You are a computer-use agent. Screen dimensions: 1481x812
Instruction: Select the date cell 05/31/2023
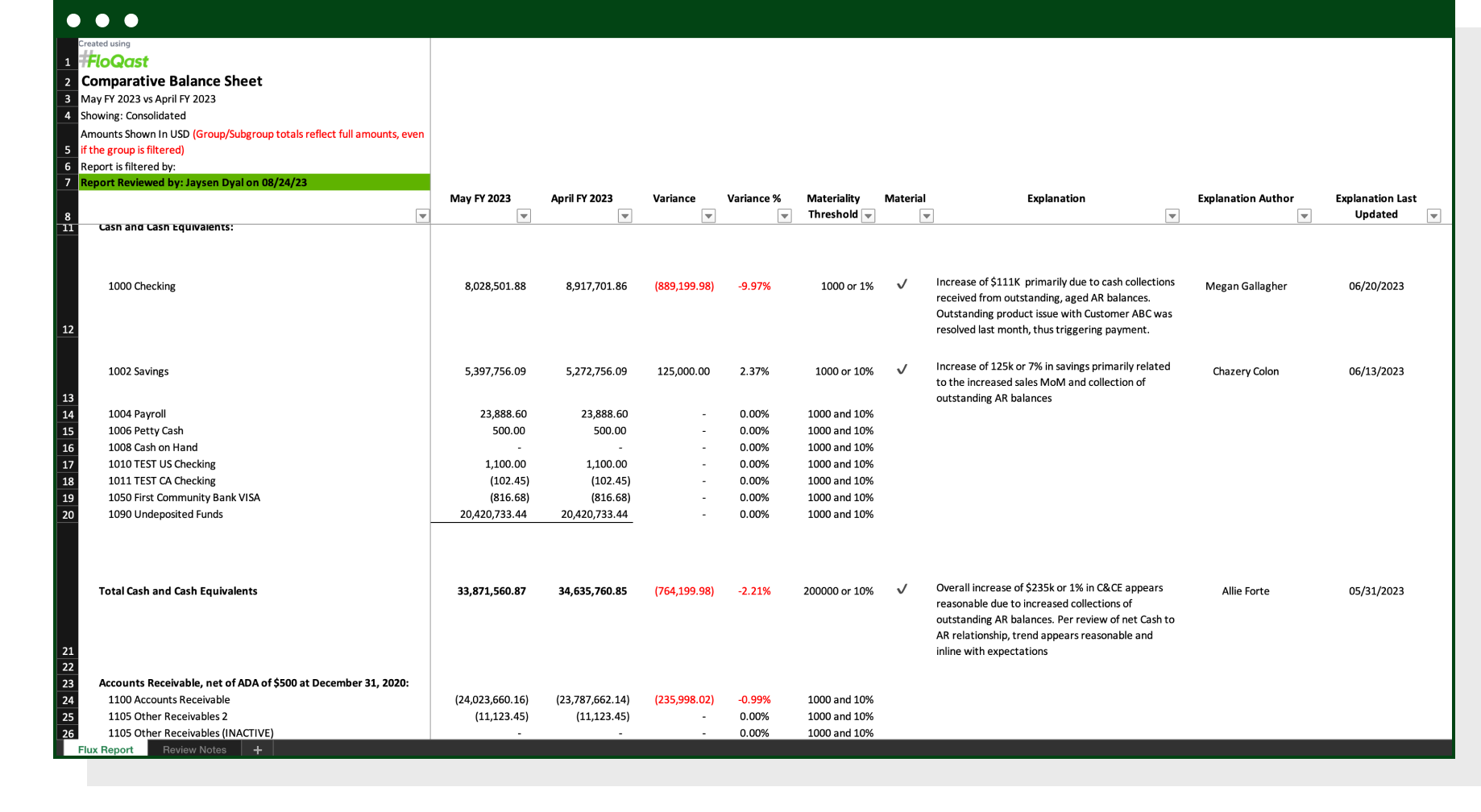point(1376,591)
